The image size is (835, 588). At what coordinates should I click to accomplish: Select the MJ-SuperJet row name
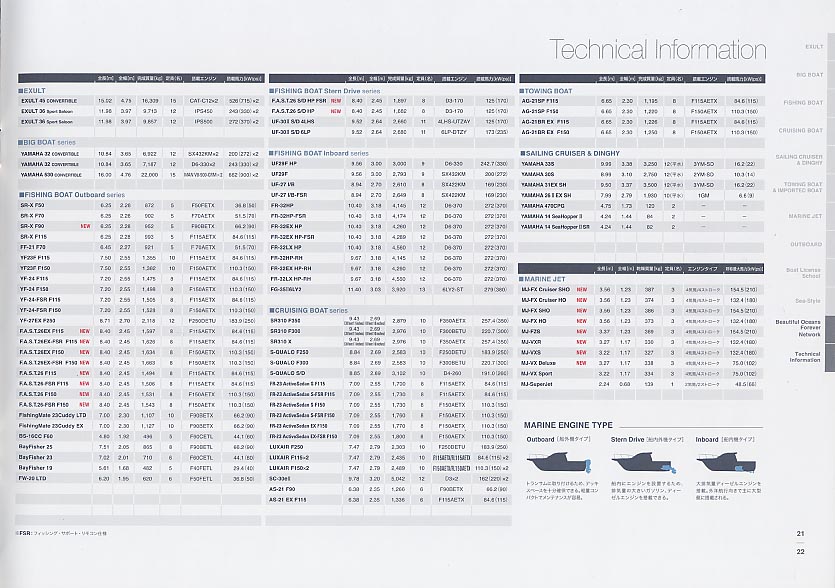point(537,384)
